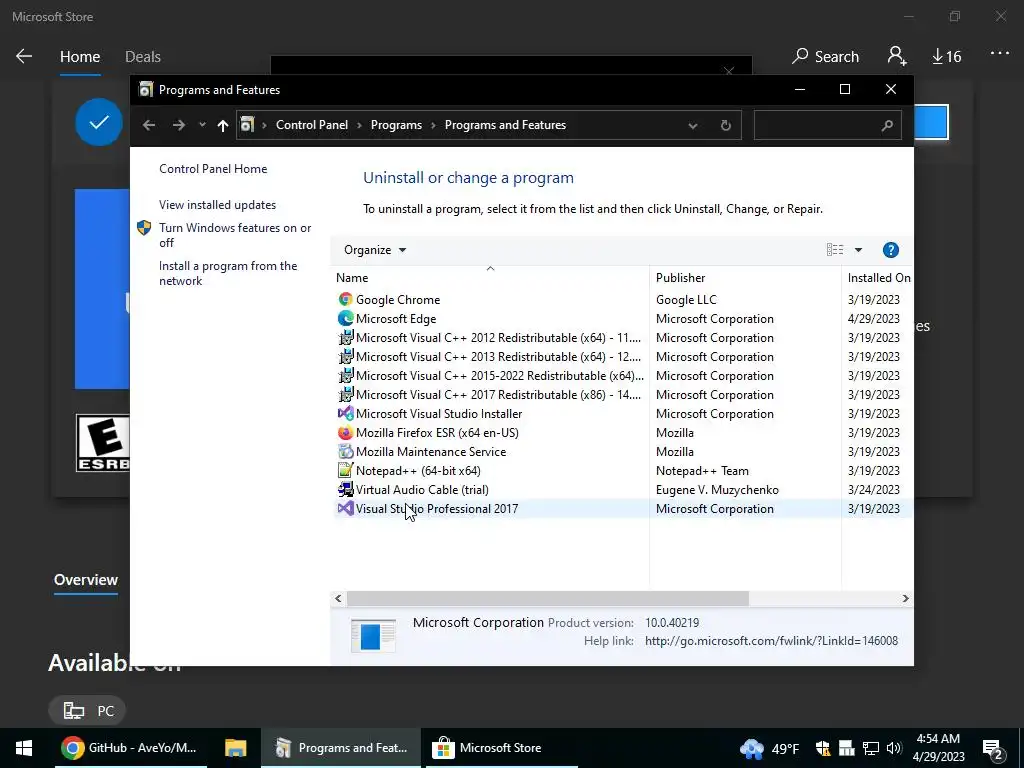The width and height of the screenshot is (1024, 768).
Task: Click the Visual C++ 2013 Redistributable icon
Action: [345, 357]
